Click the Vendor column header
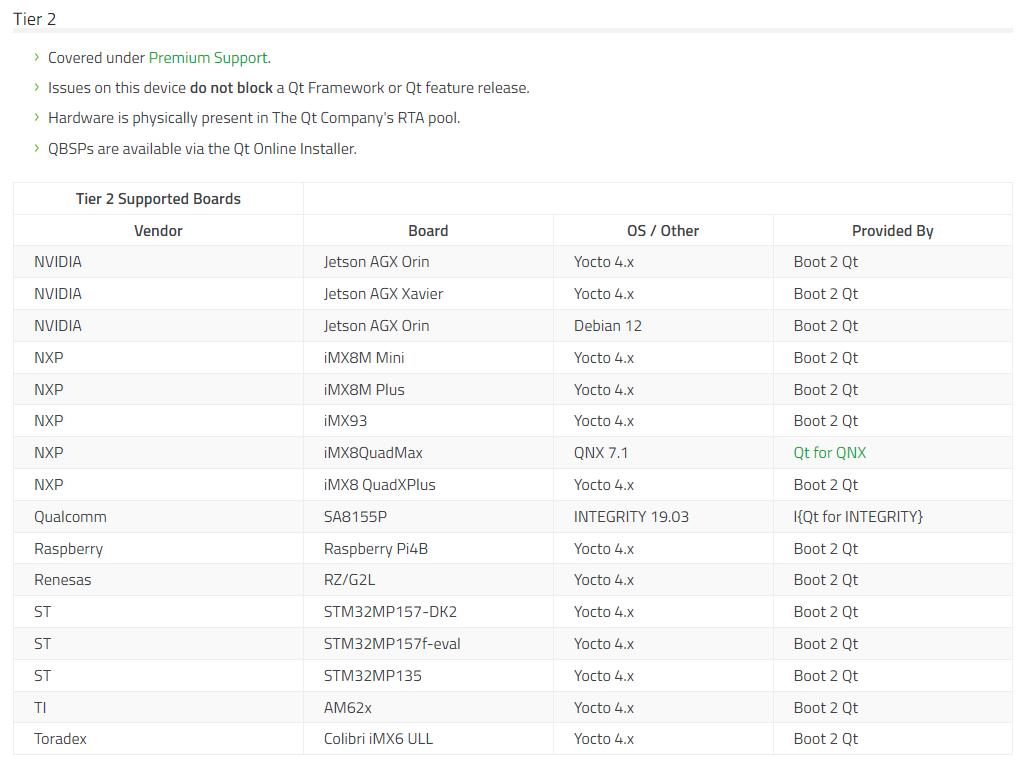 [158, 231]
